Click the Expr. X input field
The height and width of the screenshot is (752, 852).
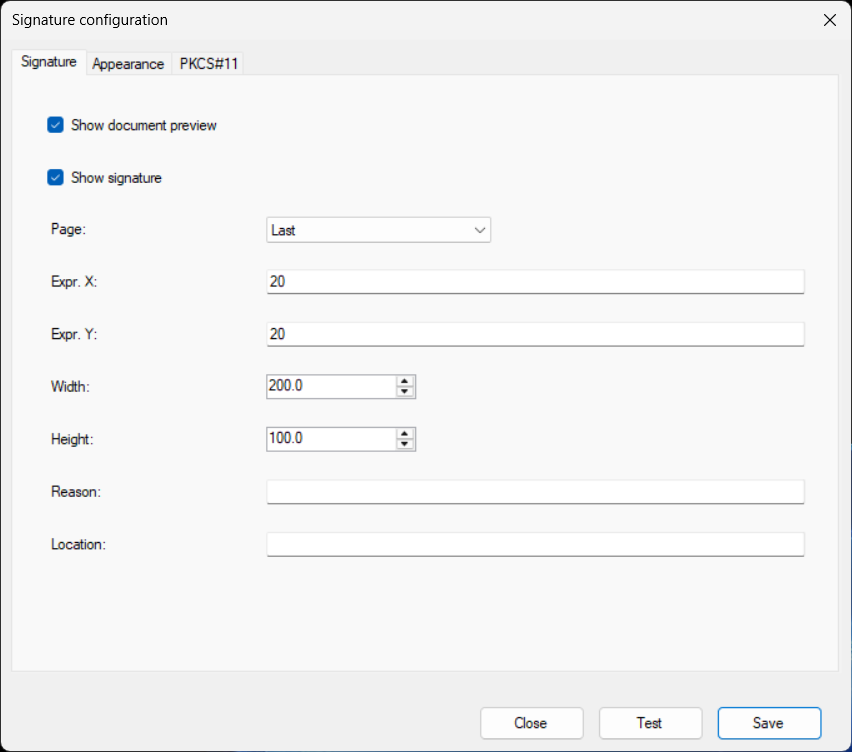pyautogui.click(x=535, y=282)
